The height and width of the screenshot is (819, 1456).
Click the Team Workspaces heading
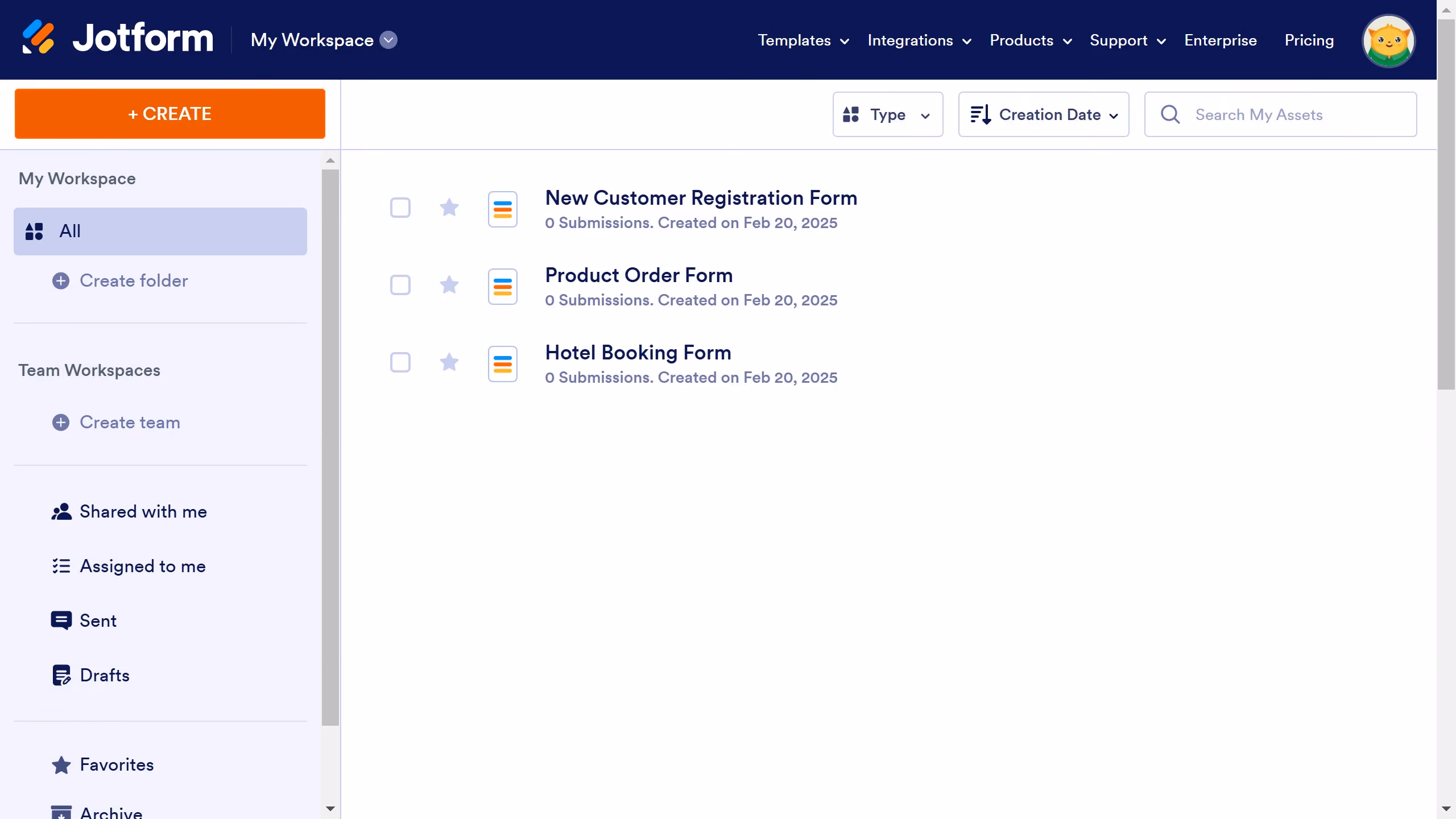pos(89,370)
